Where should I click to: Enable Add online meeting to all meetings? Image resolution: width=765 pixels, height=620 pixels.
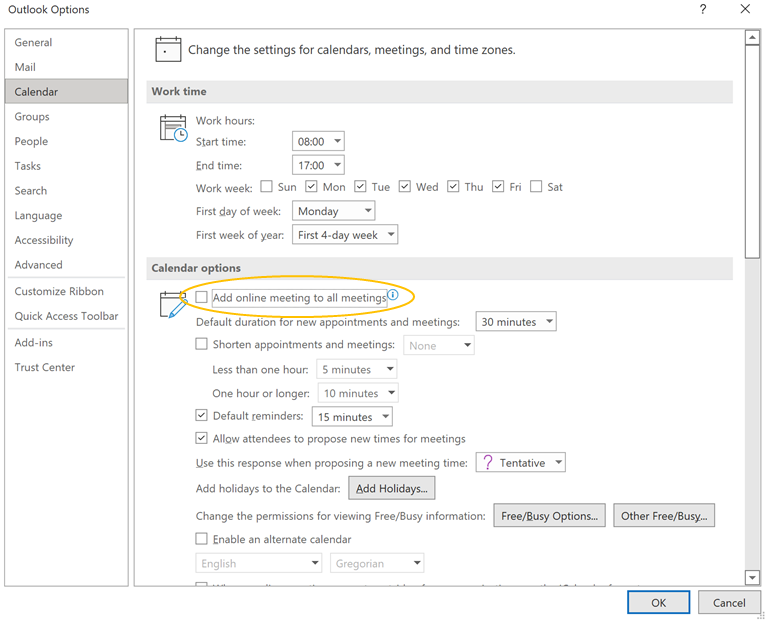202,298
